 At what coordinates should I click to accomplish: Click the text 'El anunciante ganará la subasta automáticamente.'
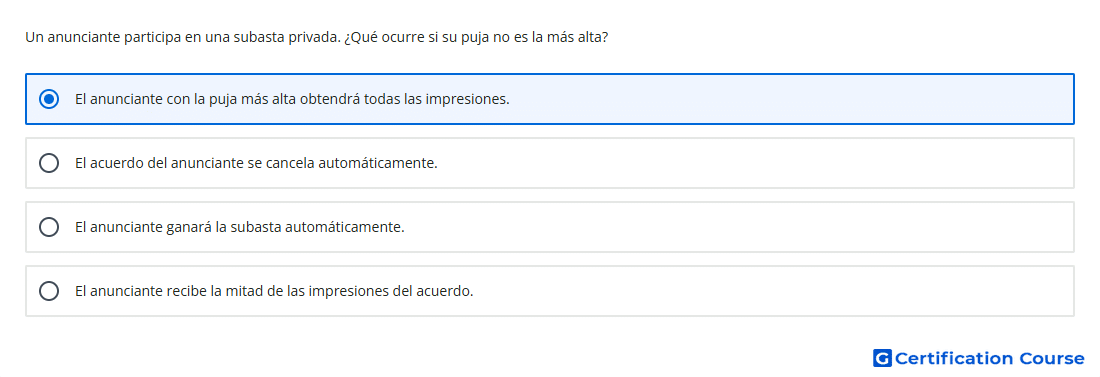[240, 227]
